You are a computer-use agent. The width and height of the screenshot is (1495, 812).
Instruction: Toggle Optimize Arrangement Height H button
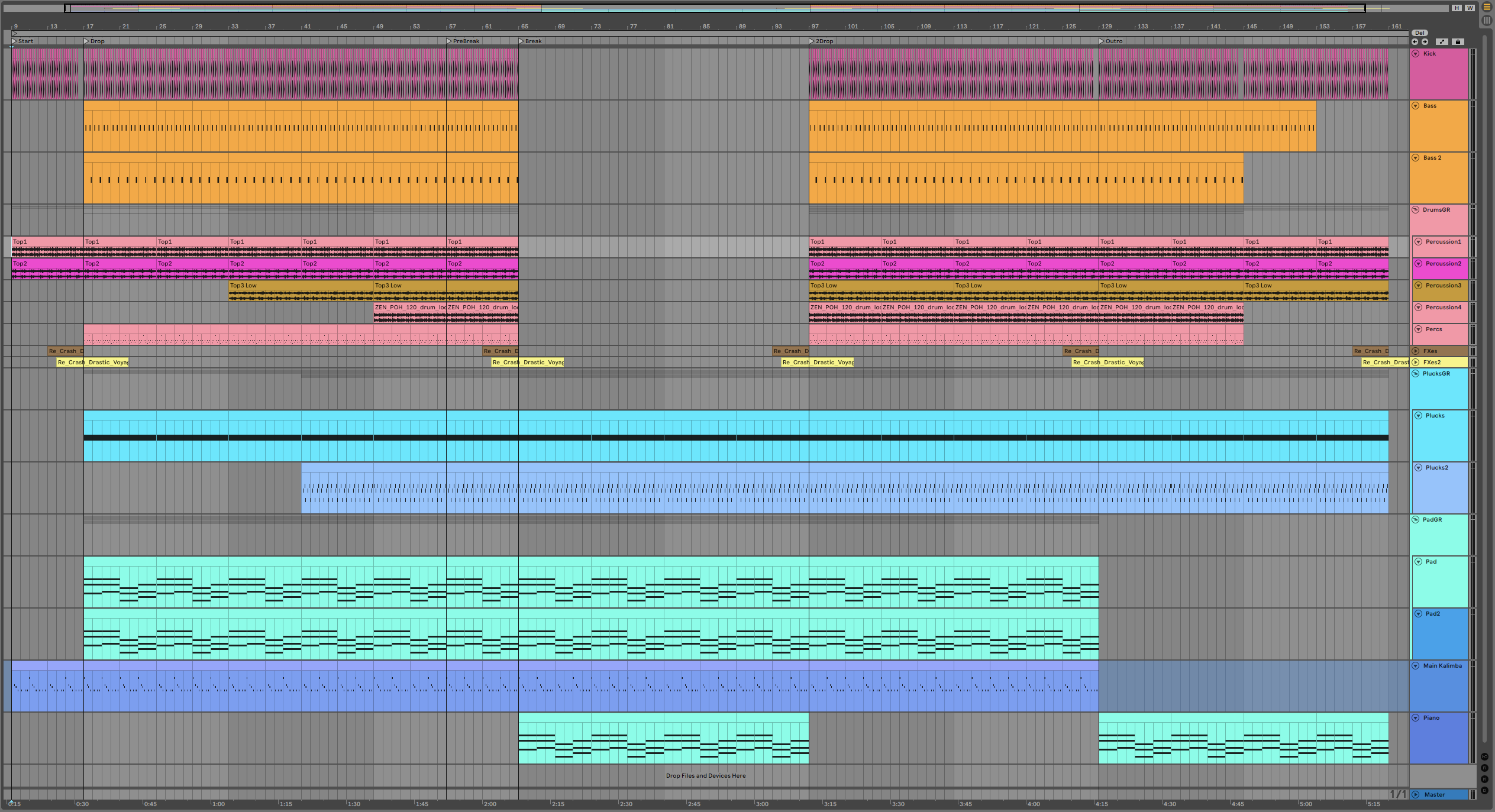[1457, 8]
